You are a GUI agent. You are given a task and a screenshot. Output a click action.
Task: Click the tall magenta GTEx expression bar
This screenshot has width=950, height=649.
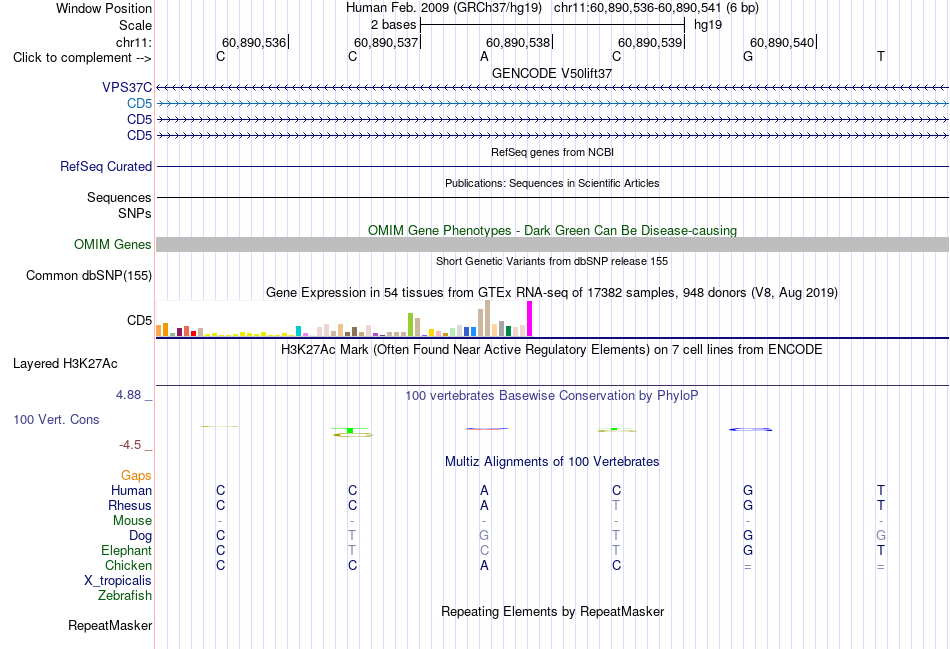[530, 319]
